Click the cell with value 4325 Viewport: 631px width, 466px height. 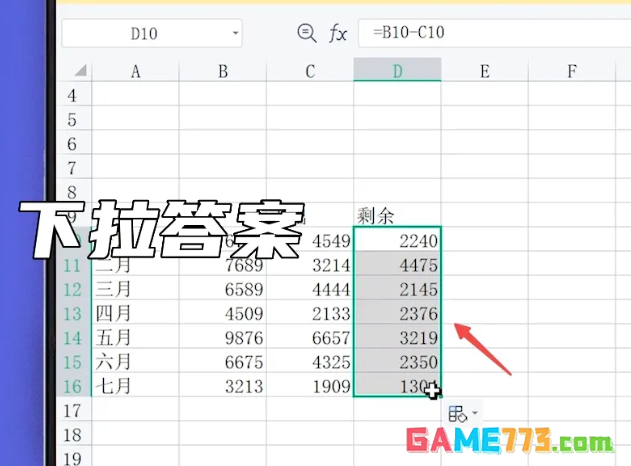pyautogui.click(x=310, y=362)
